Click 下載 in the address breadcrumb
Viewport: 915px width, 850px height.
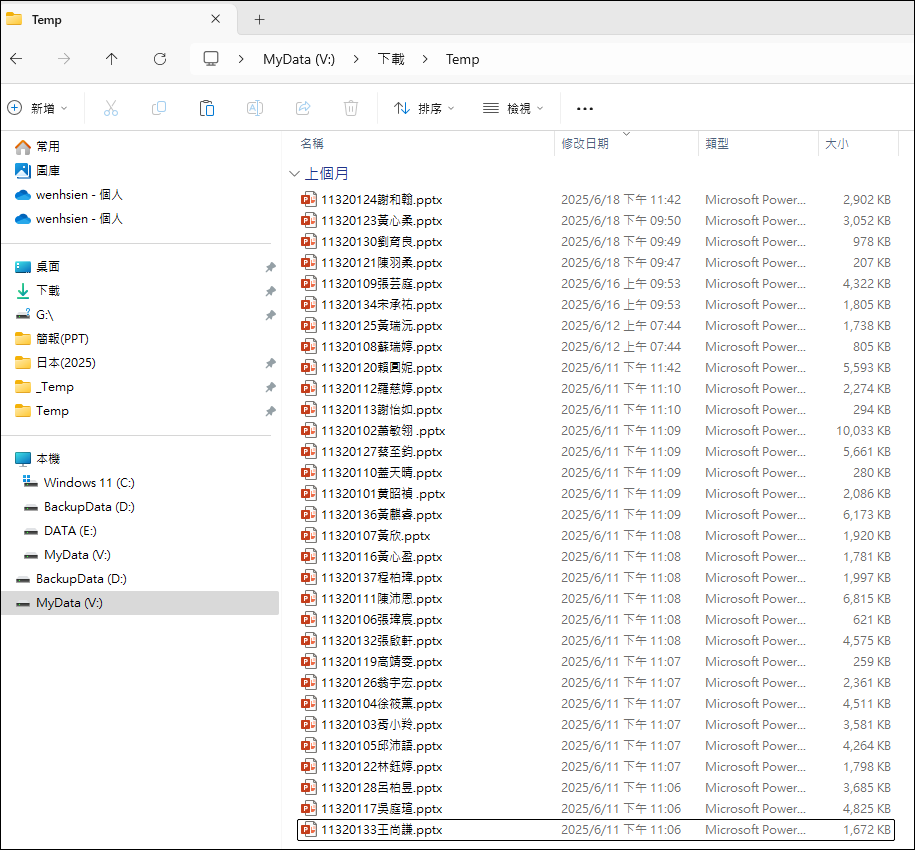pyautogui.click(x=391, y=59)
